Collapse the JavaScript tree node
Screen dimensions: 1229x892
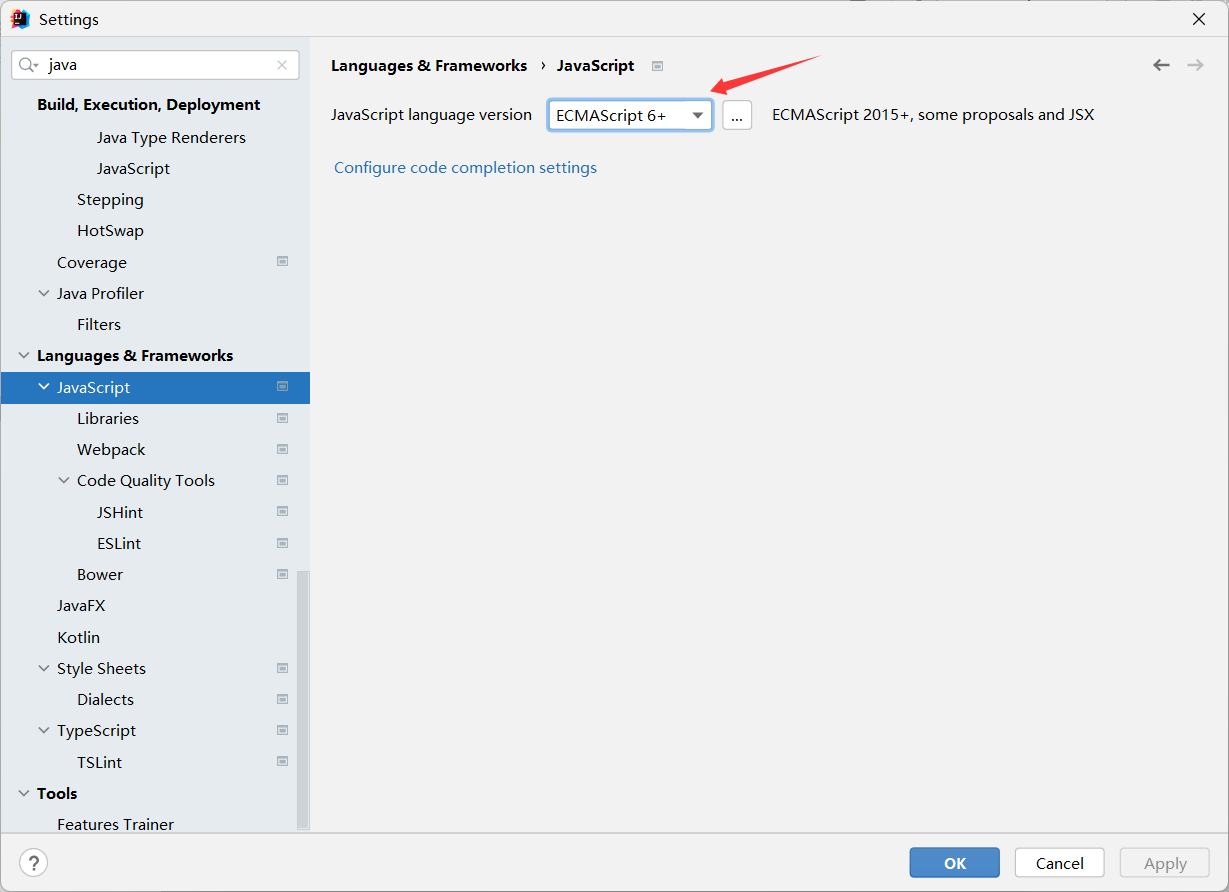[x=44, y=387]
